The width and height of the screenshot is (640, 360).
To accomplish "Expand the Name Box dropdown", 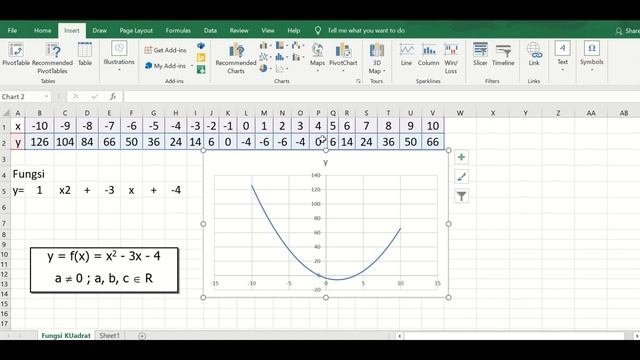I will click(x=46, y=97).
